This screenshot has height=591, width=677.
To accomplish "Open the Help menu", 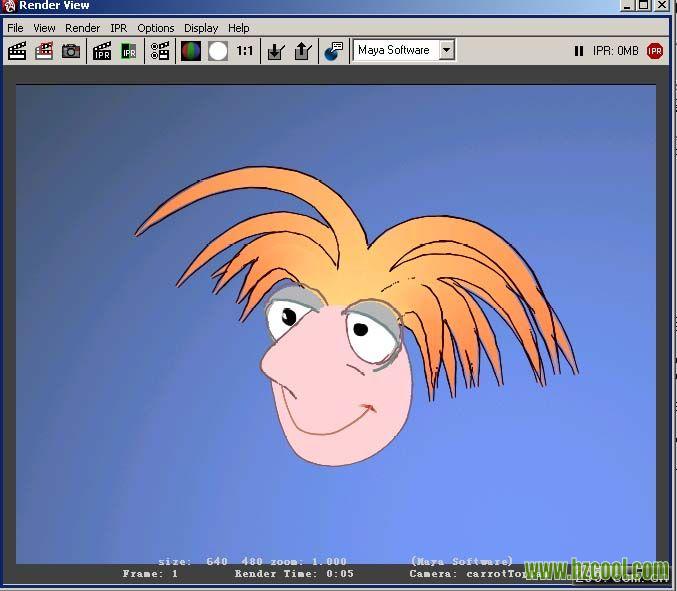I will 238,28.
